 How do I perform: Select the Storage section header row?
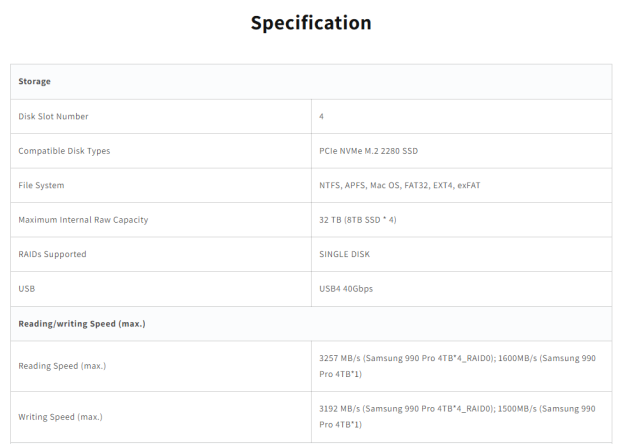(x=35, y=82)
